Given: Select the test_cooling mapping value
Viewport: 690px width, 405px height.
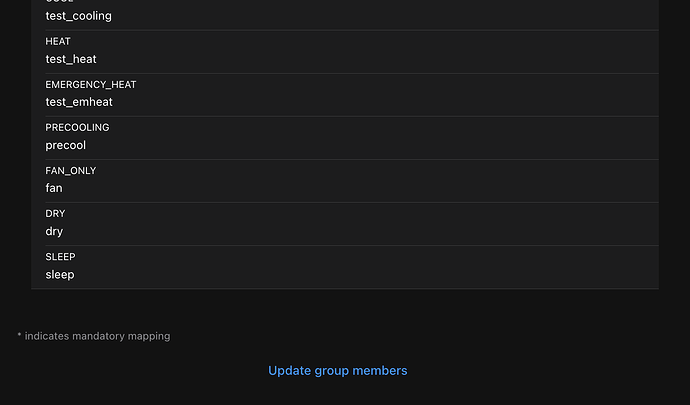Looking at the screenshot, I should 78,16.
